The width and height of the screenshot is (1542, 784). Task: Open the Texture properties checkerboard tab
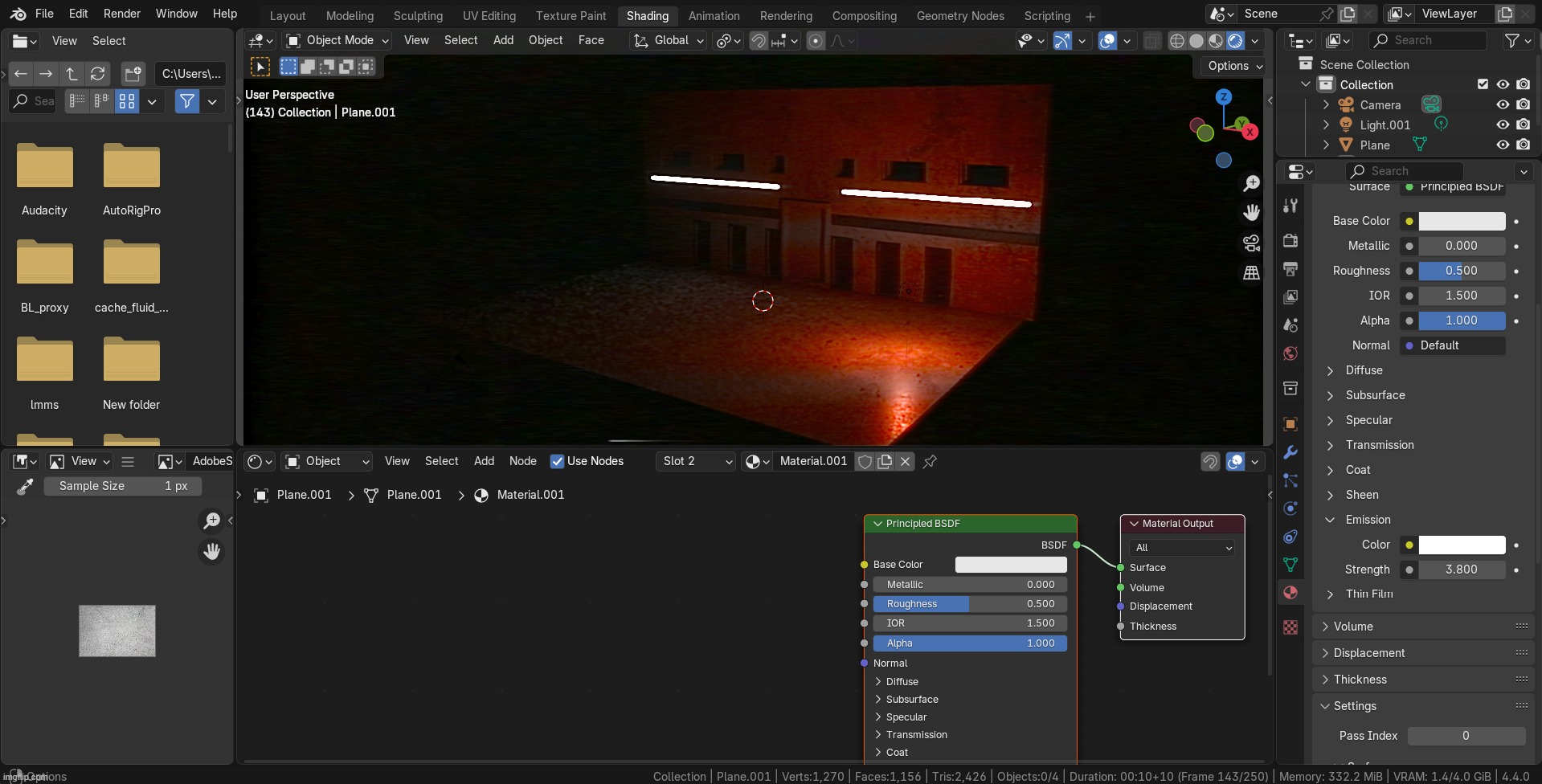pos(1290,627)
